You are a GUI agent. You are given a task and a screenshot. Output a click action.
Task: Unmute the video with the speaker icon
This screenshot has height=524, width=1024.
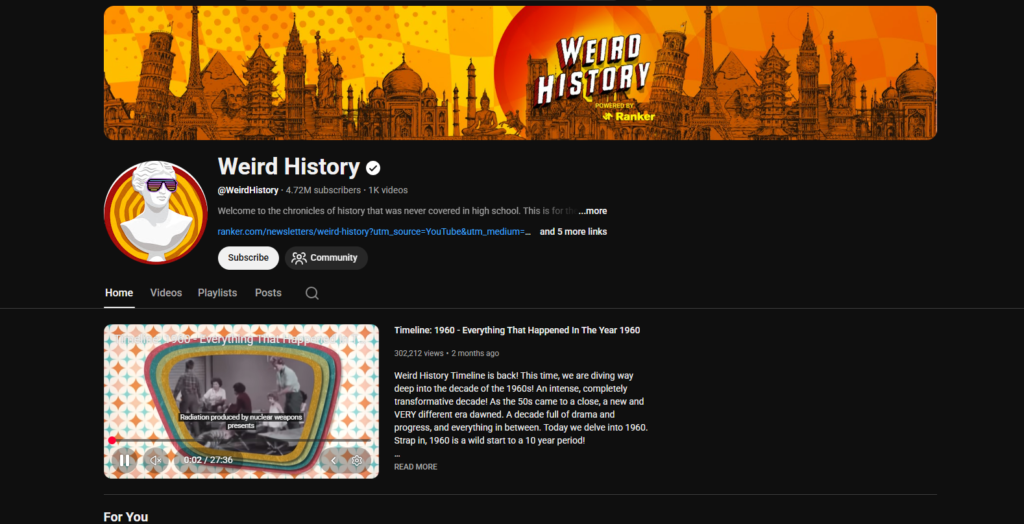point(156,461)
